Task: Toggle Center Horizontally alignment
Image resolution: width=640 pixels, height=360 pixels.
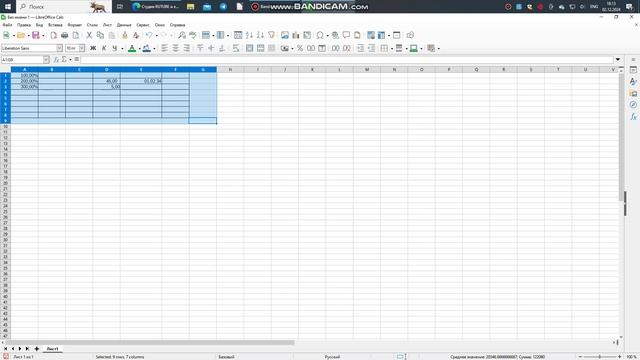Action: point(176,48)
